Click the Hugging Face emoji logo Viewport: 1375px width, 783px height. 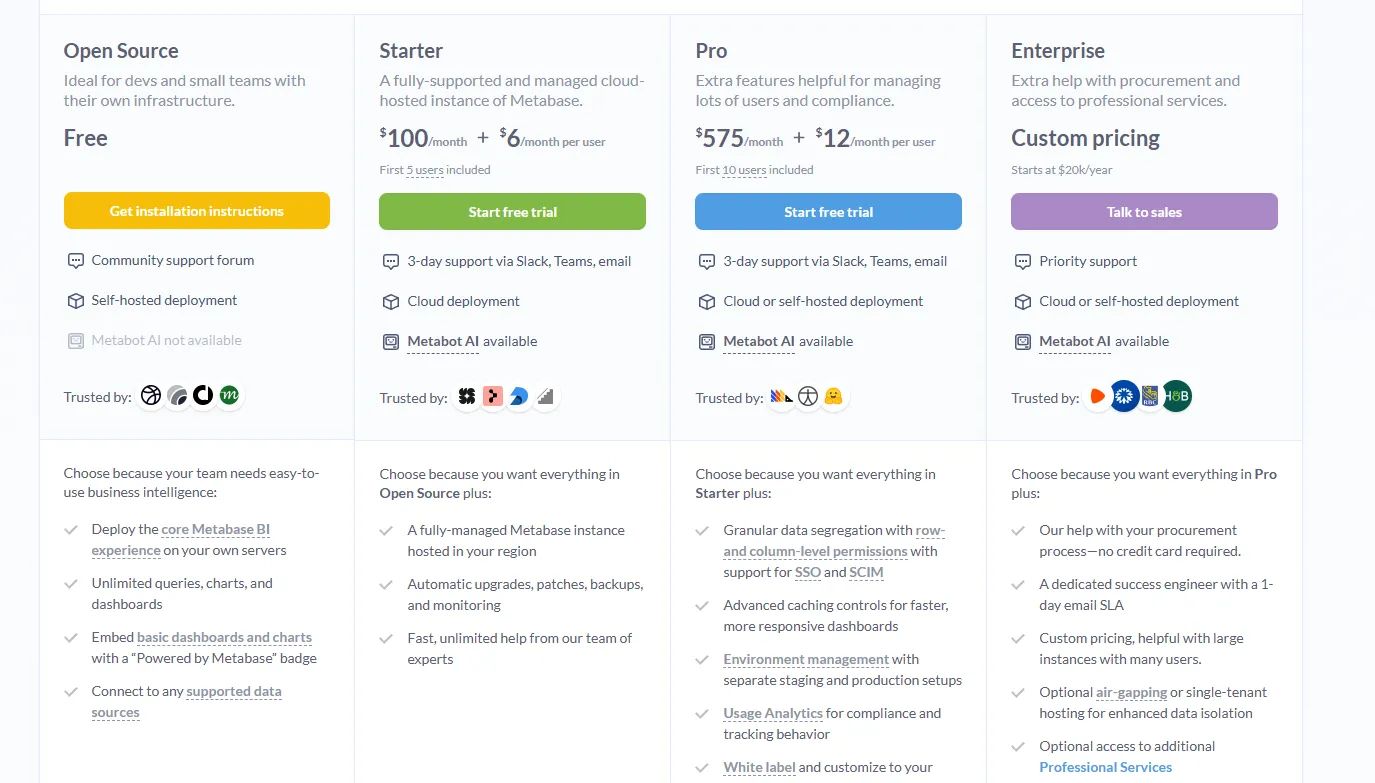[833, 397]
